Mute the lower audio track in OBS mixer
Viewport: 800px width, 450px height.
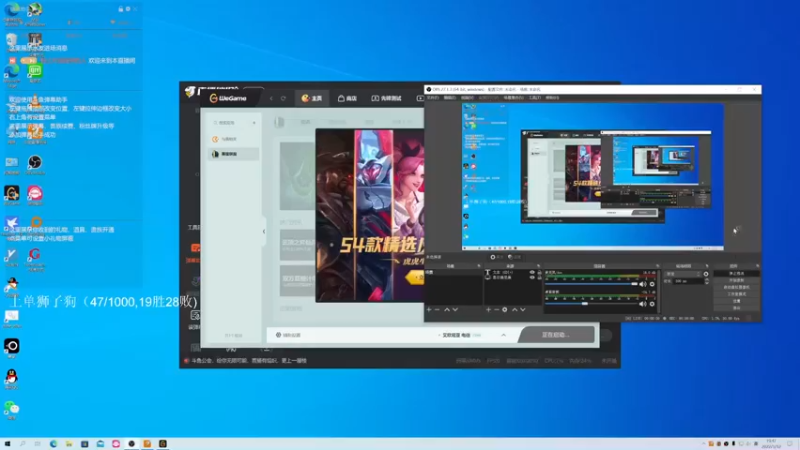coord(643,304)
